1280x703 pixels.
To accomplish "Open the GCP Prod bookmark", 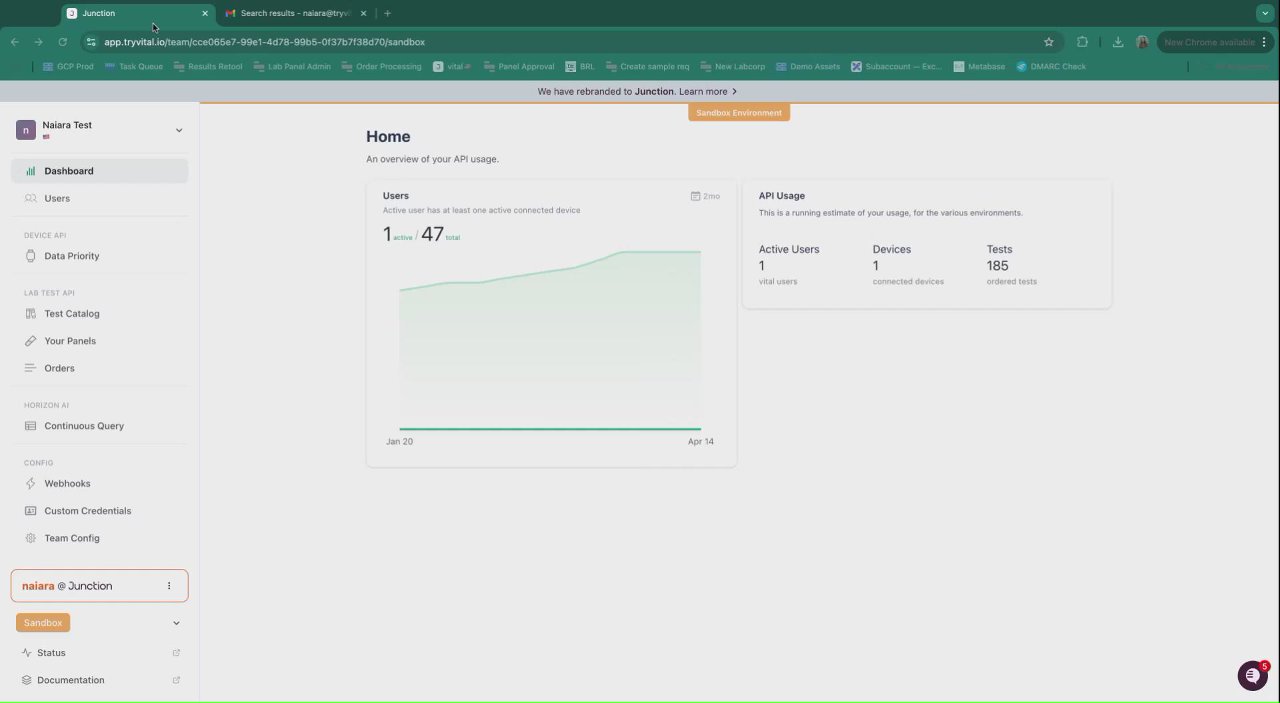I will 68,67.
